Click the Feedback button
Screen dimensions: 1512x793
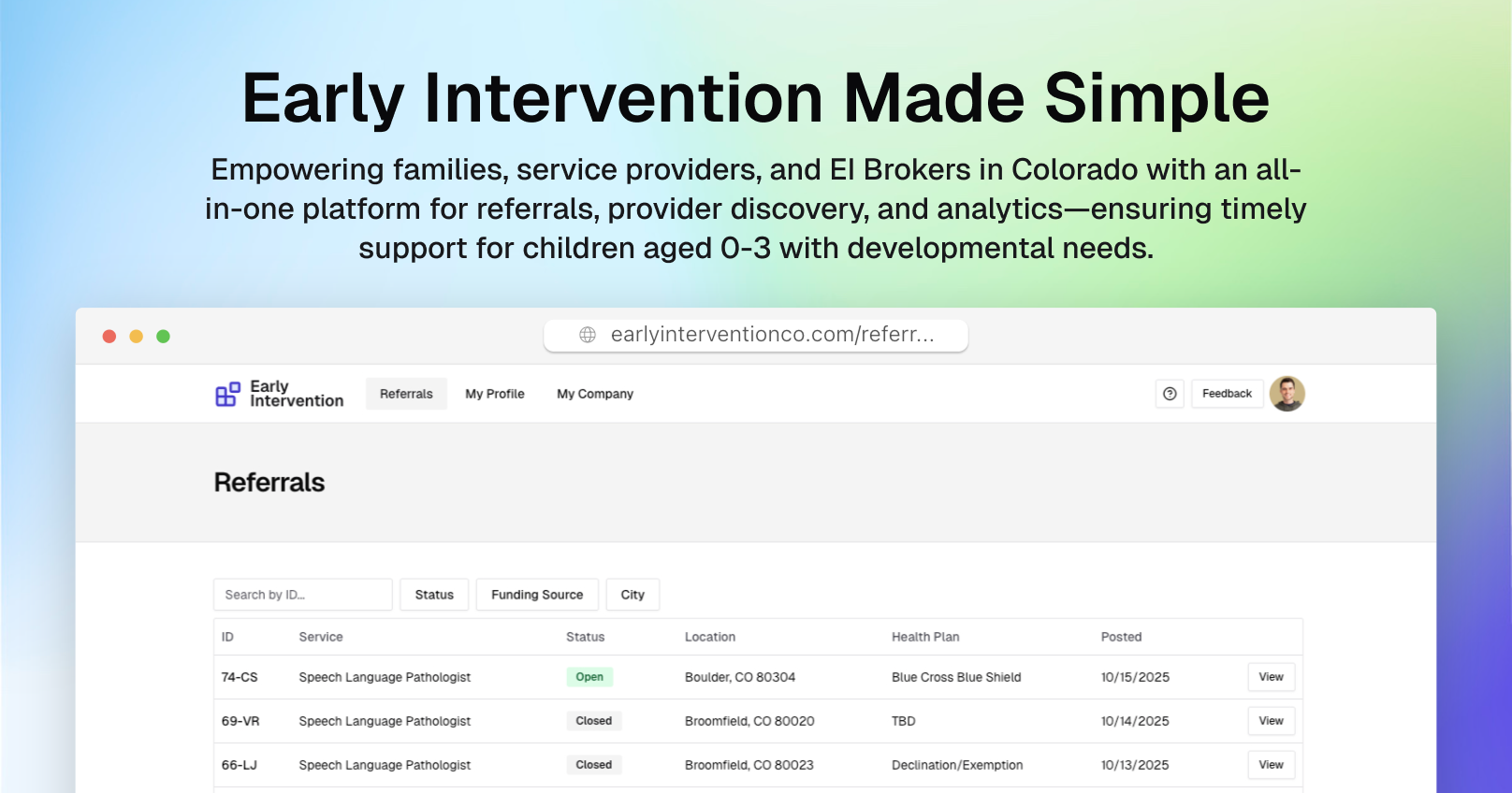click(1227, 393)
